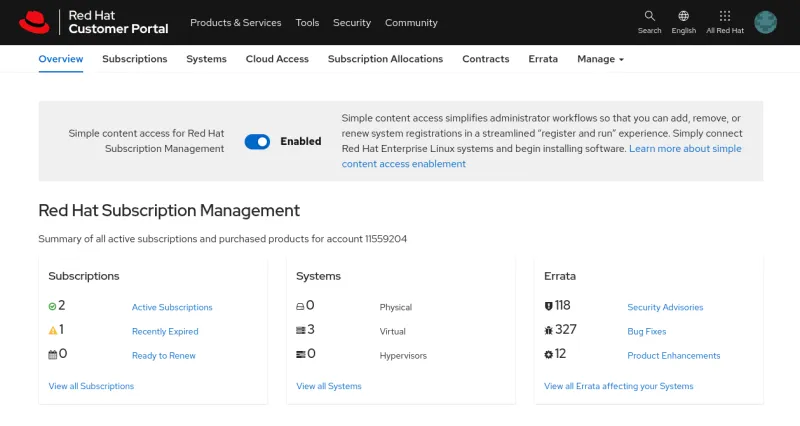Screen dimensions: 800x426
Task: Click the Hypervisors server icon
Action: (x=301, y=355)
